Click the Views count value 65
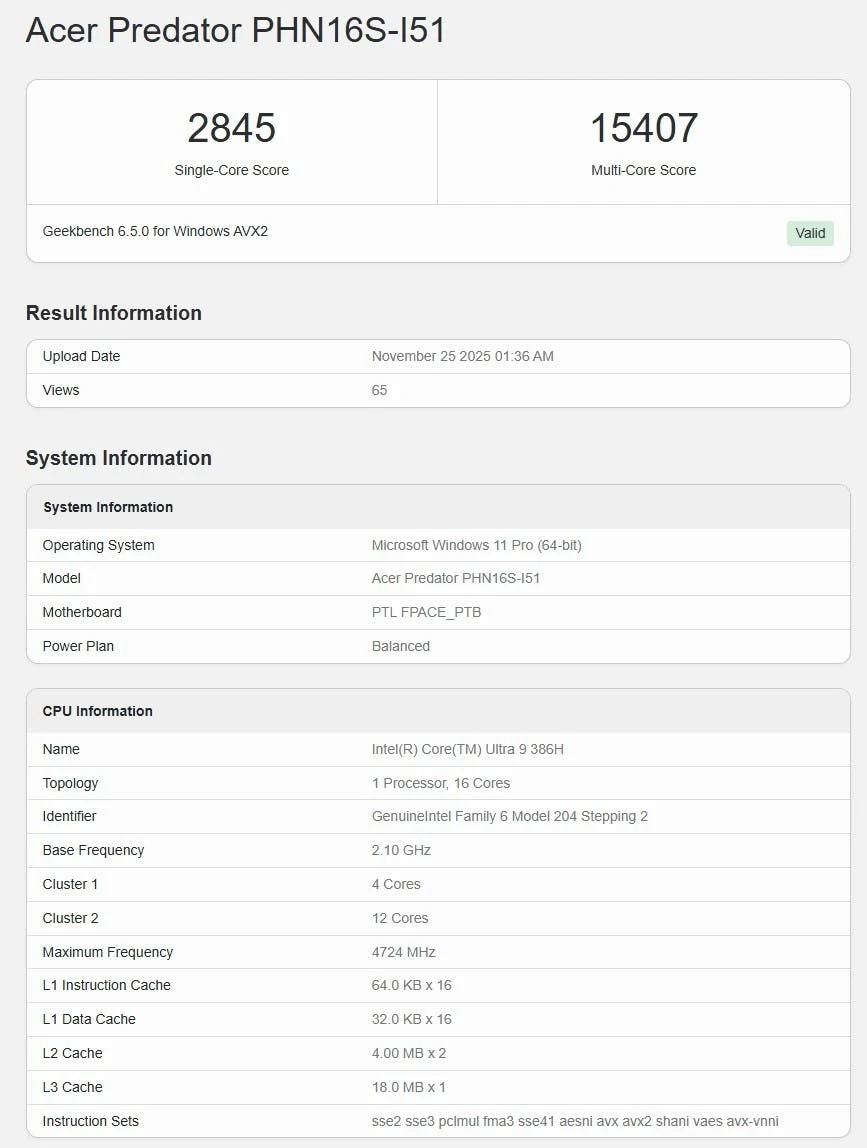This screenshot has height=1148, width=867. pyautogui.click(x=379, y=390)
